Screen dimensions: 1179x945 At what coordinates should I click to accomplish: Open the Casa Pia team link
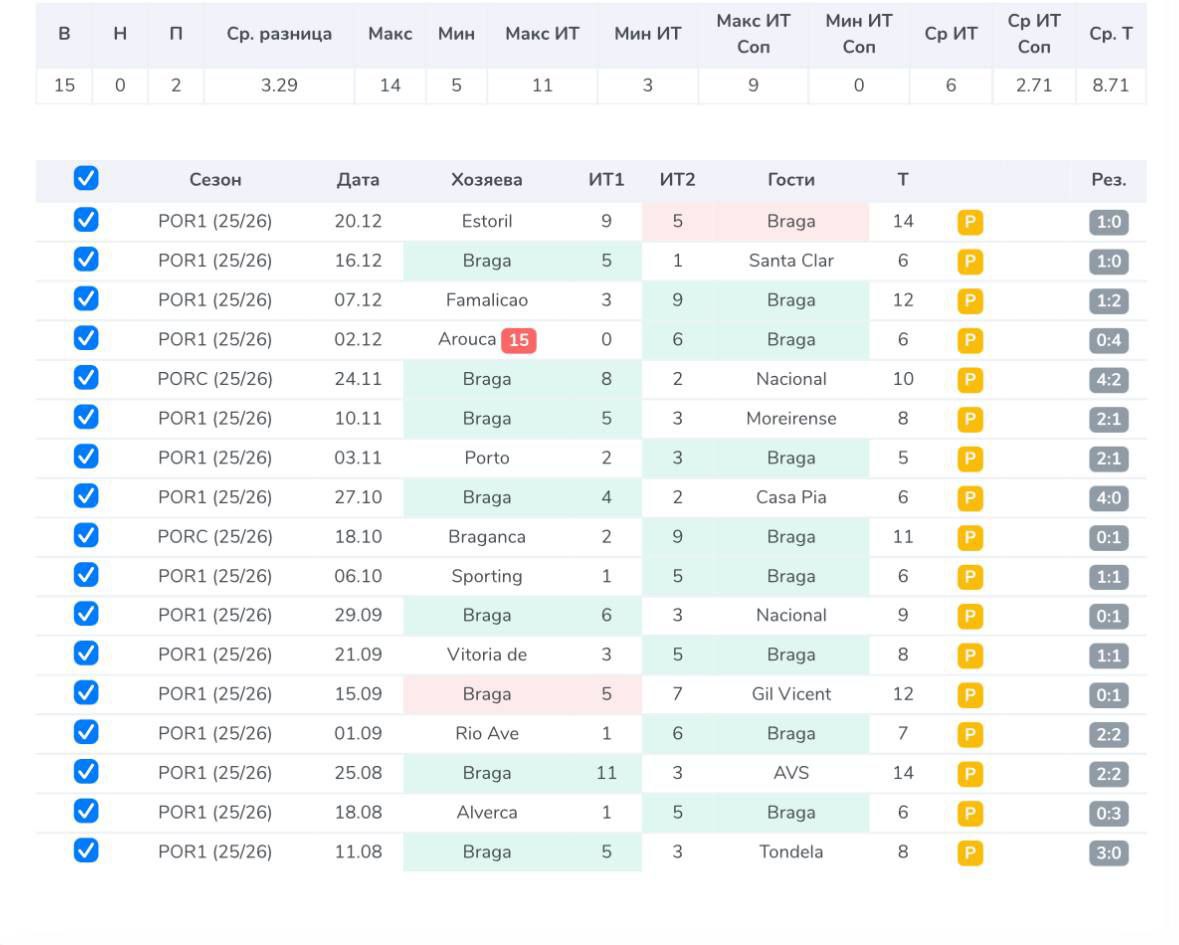[x=791, y=497]
